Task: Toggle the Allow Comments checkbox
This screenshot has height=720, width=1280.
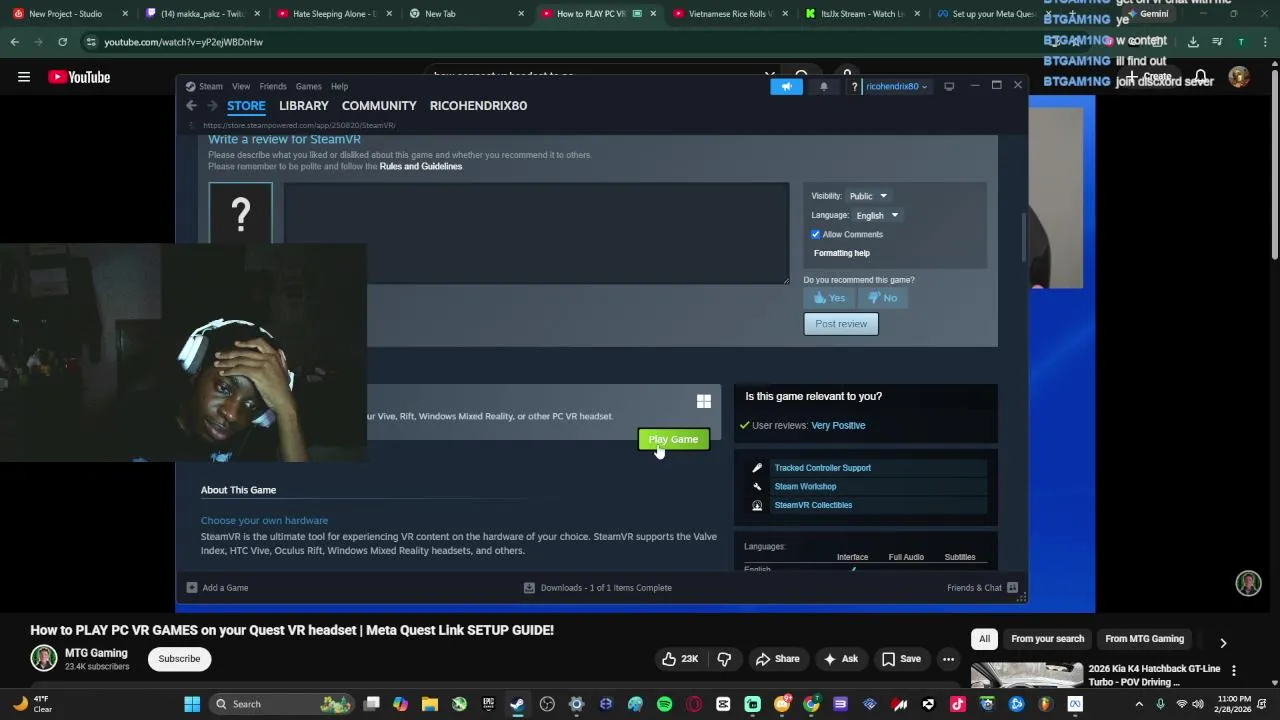Action: pyautogui.click(x=816, y=234)
